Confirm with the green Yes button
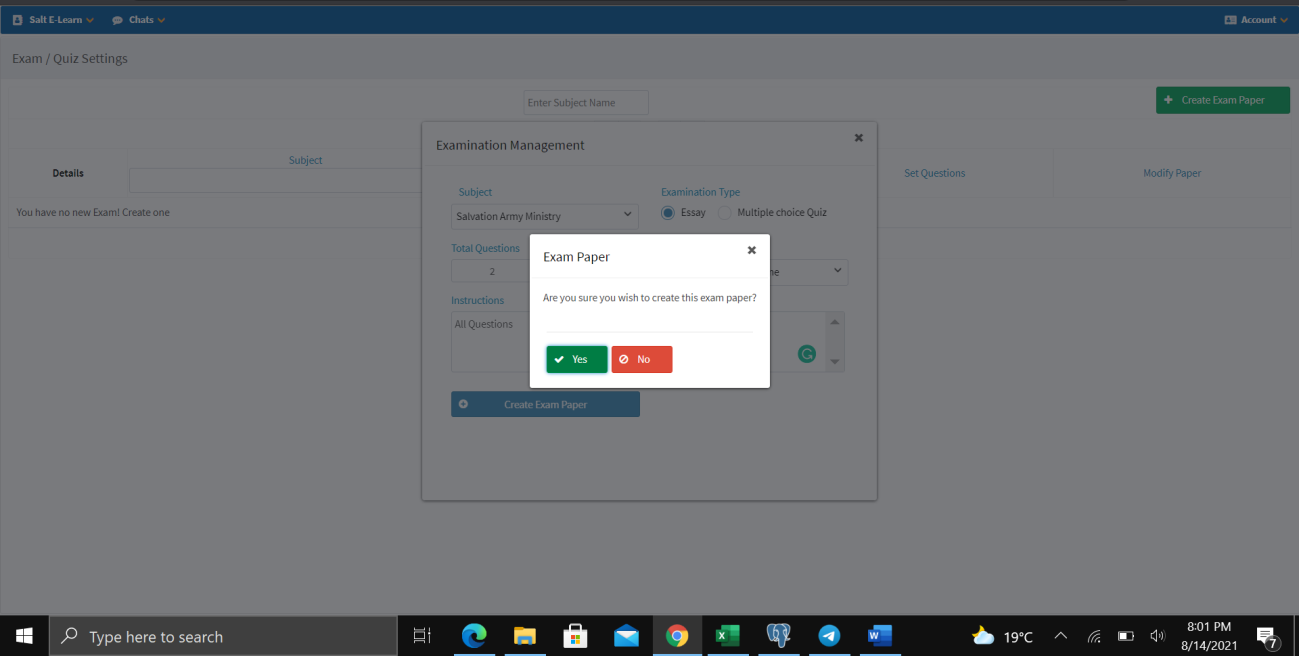The height and width of the screenshot is (656, 1299). point(577,359)
